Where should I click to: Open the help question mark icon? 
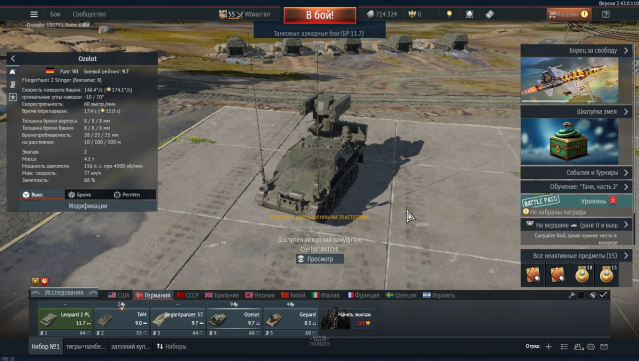pos(606,14)
